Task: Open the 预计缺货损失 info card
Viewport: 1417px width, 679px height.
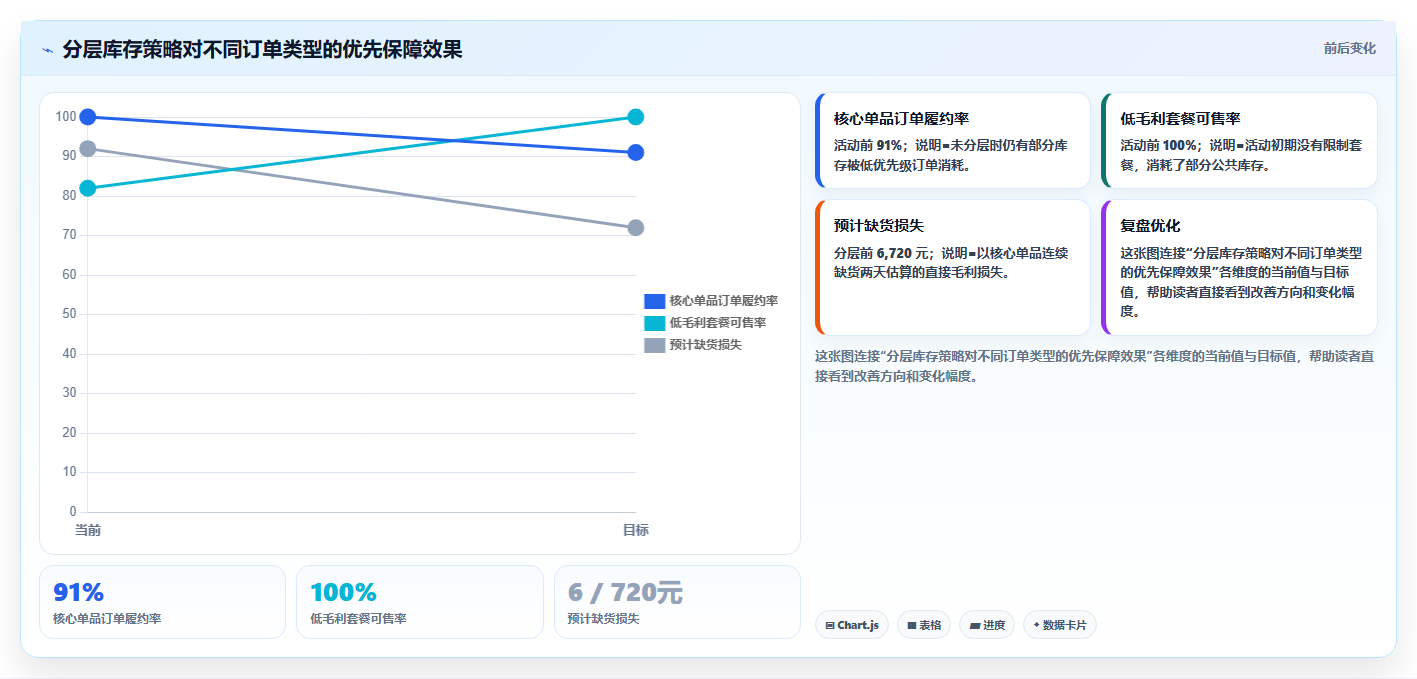Action: point(953,268)
